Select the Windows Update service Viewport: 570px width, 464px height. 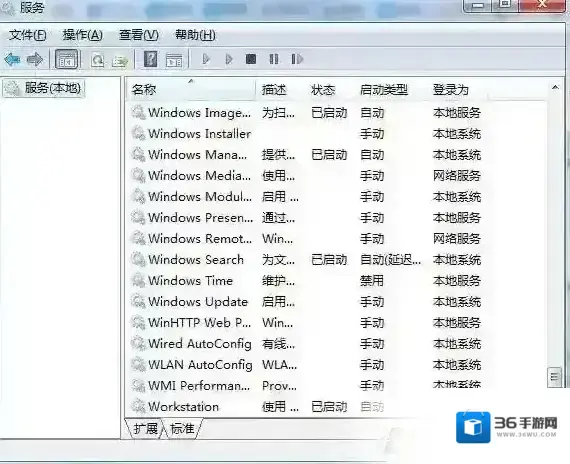(306, 301)
